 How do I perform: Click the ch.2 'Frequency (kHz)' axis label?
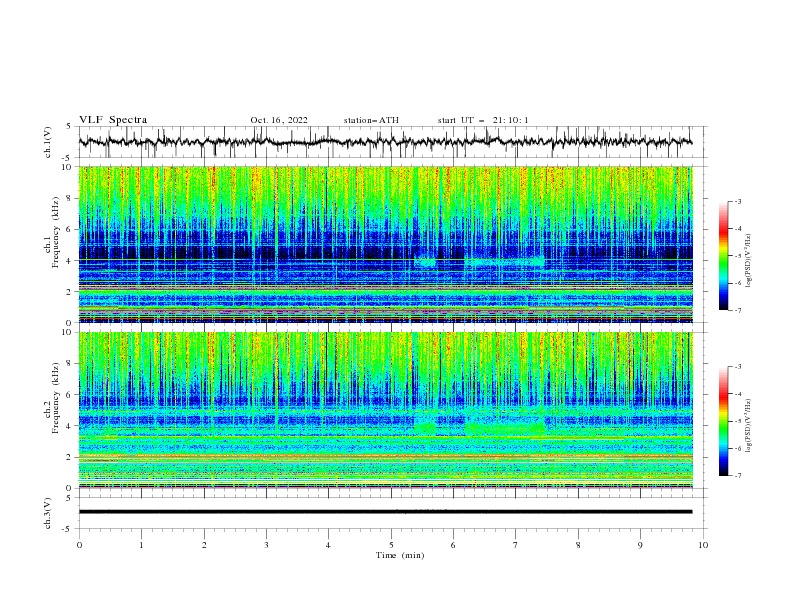[55, 398]
